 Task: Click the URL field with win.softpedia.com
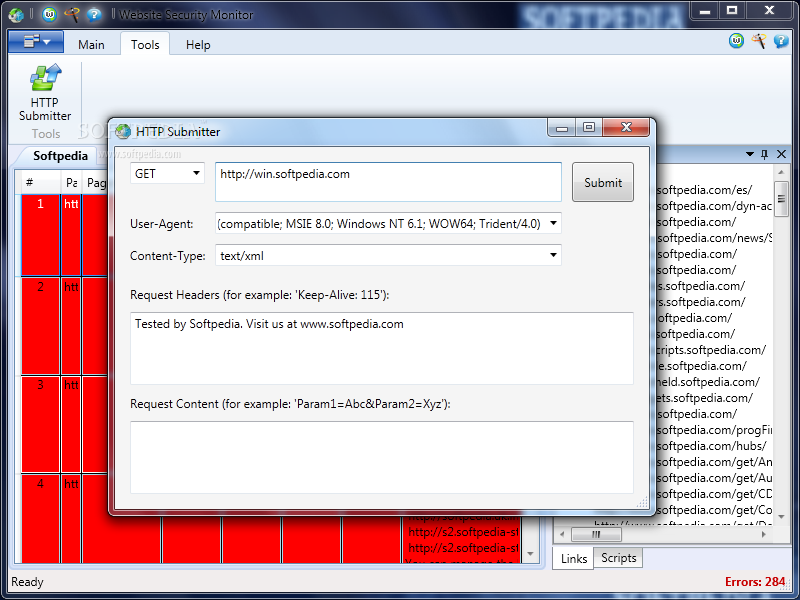pos(388,182)
